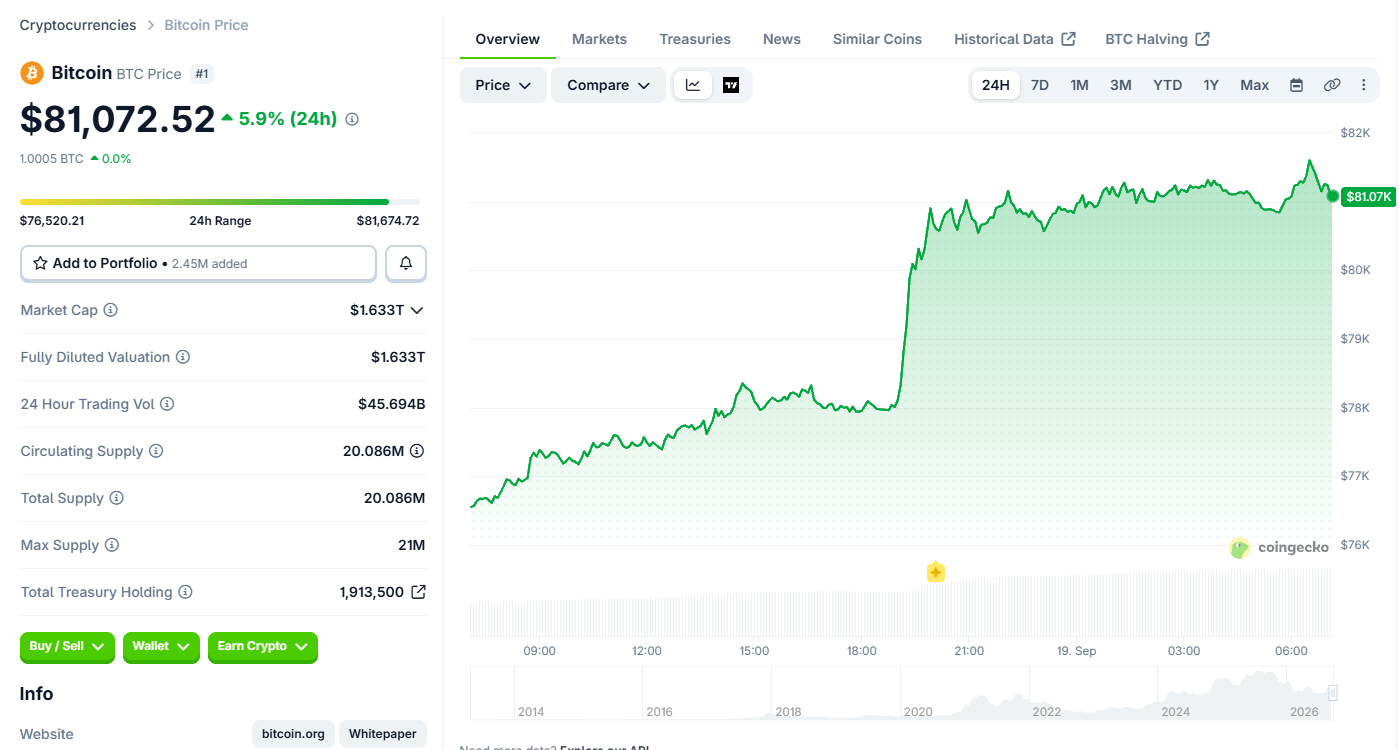Open the BTC Halving tab link
Image resolution: width=1399 pixels, height=750 pixels.
click(1158, 39)
